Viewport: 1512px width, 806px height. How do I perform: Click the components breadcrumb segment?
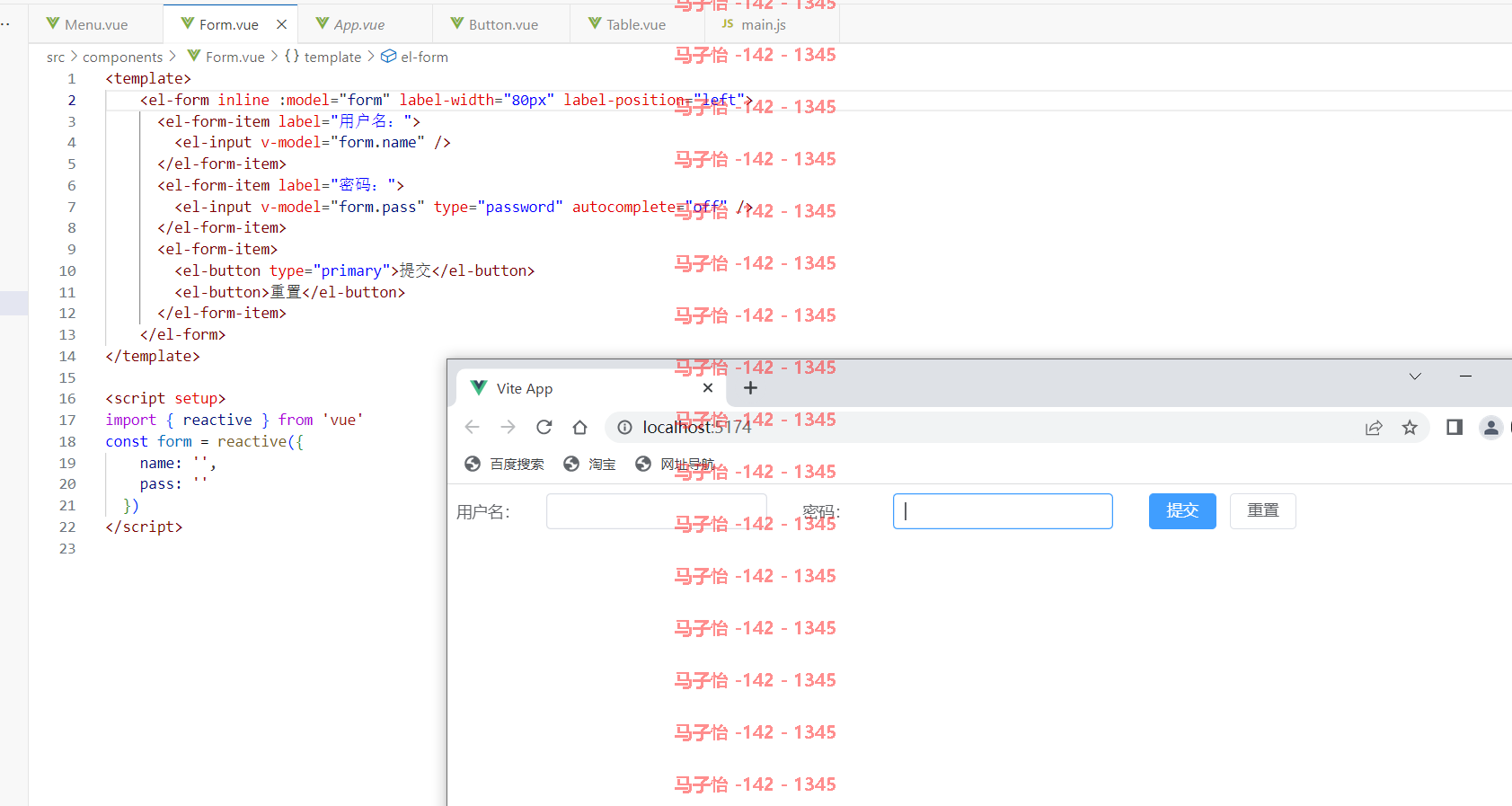[x=123, y=57]
